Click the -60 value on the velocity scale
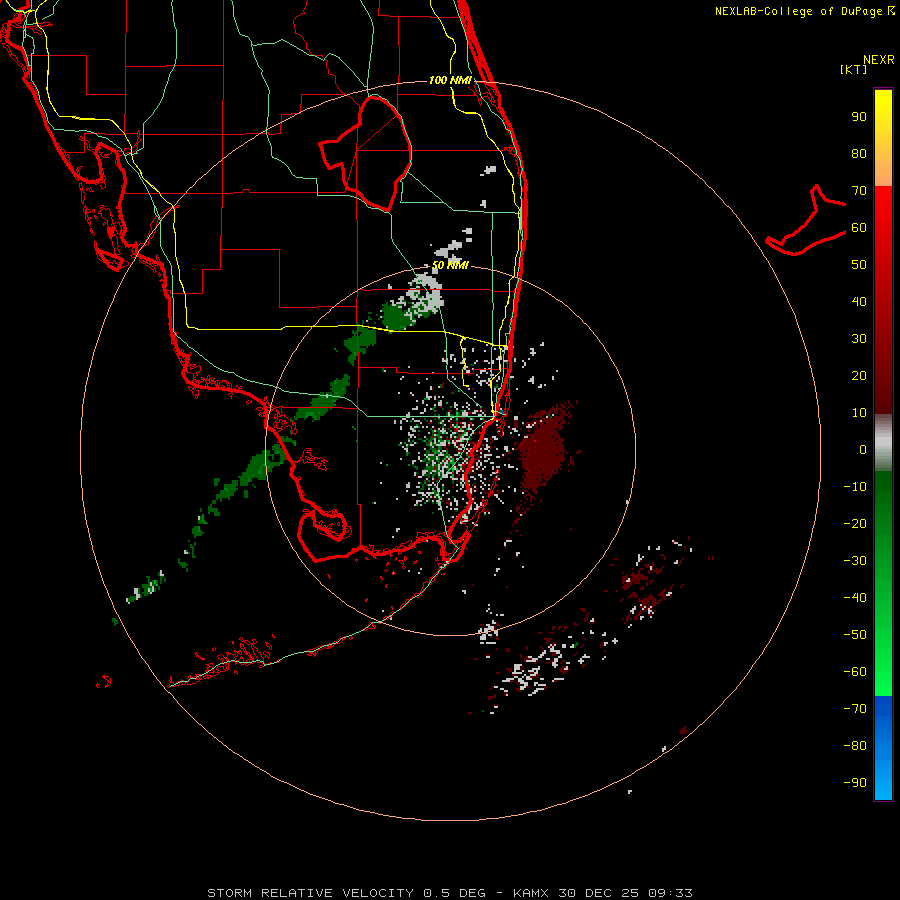This screenshot has height=900, width=900. click(x=855, y=672)
